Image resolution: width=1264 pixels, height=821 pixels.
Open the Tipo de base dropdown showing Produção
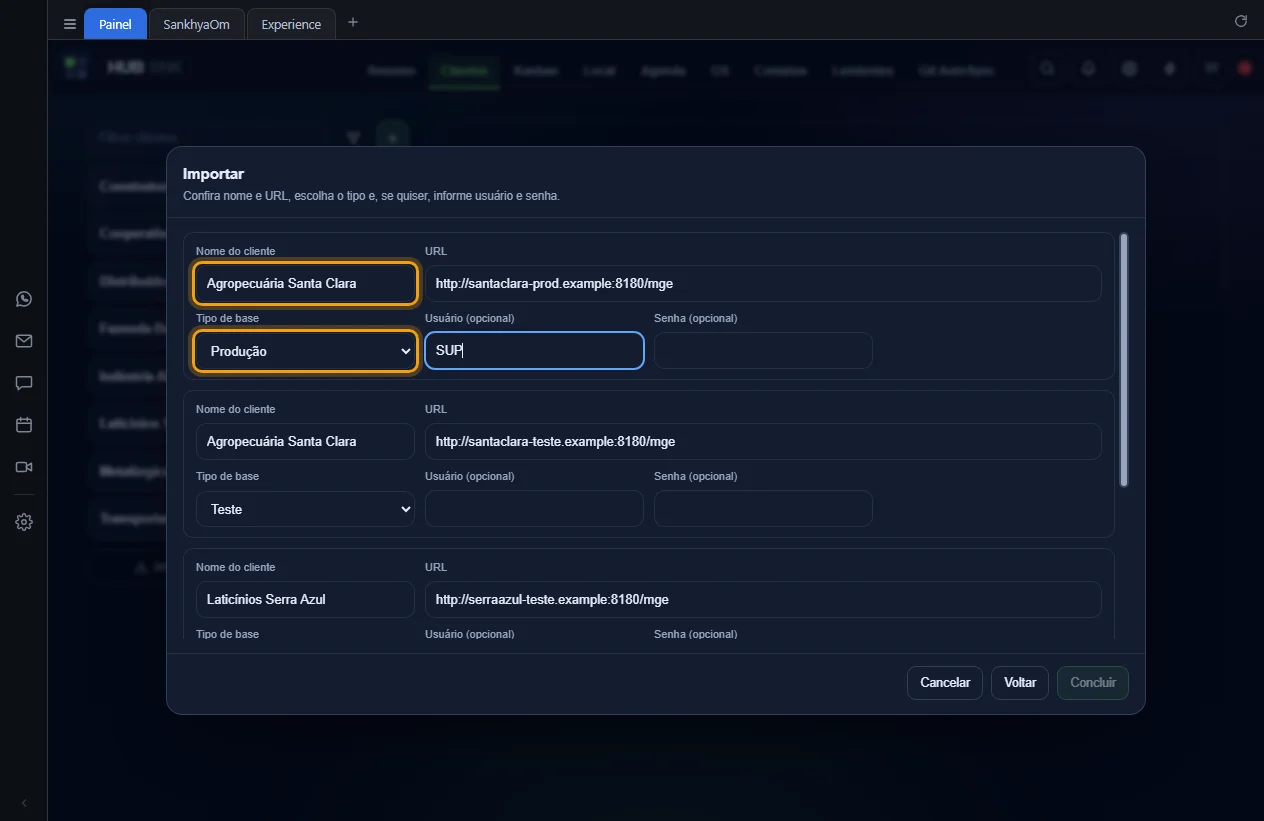[305, 351]
